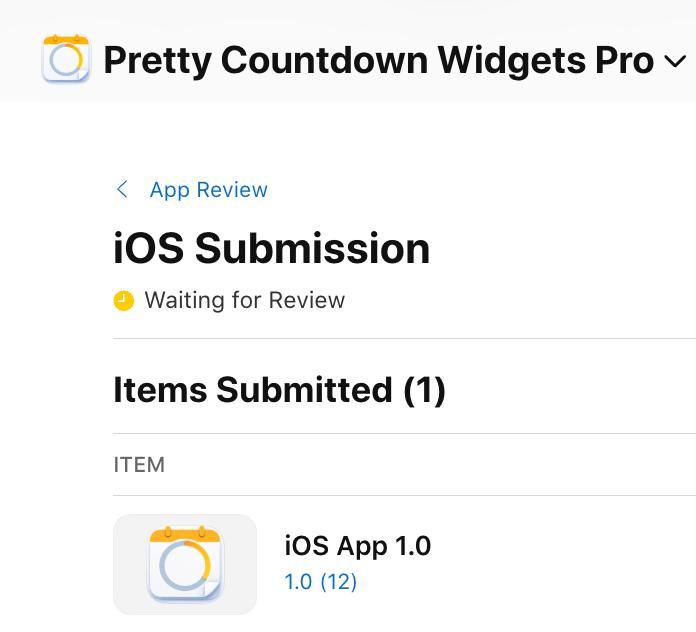Open the submitted item's app icon thumbnail
This screenshot has width=696, height=632.
tap(185, 564)
